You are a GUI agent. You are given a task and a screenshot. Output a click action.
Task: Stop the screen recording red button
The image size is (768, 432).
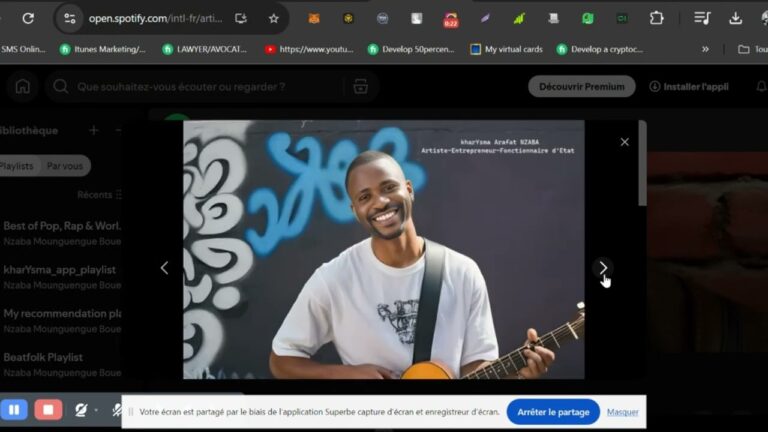click(x=48, y=409)
